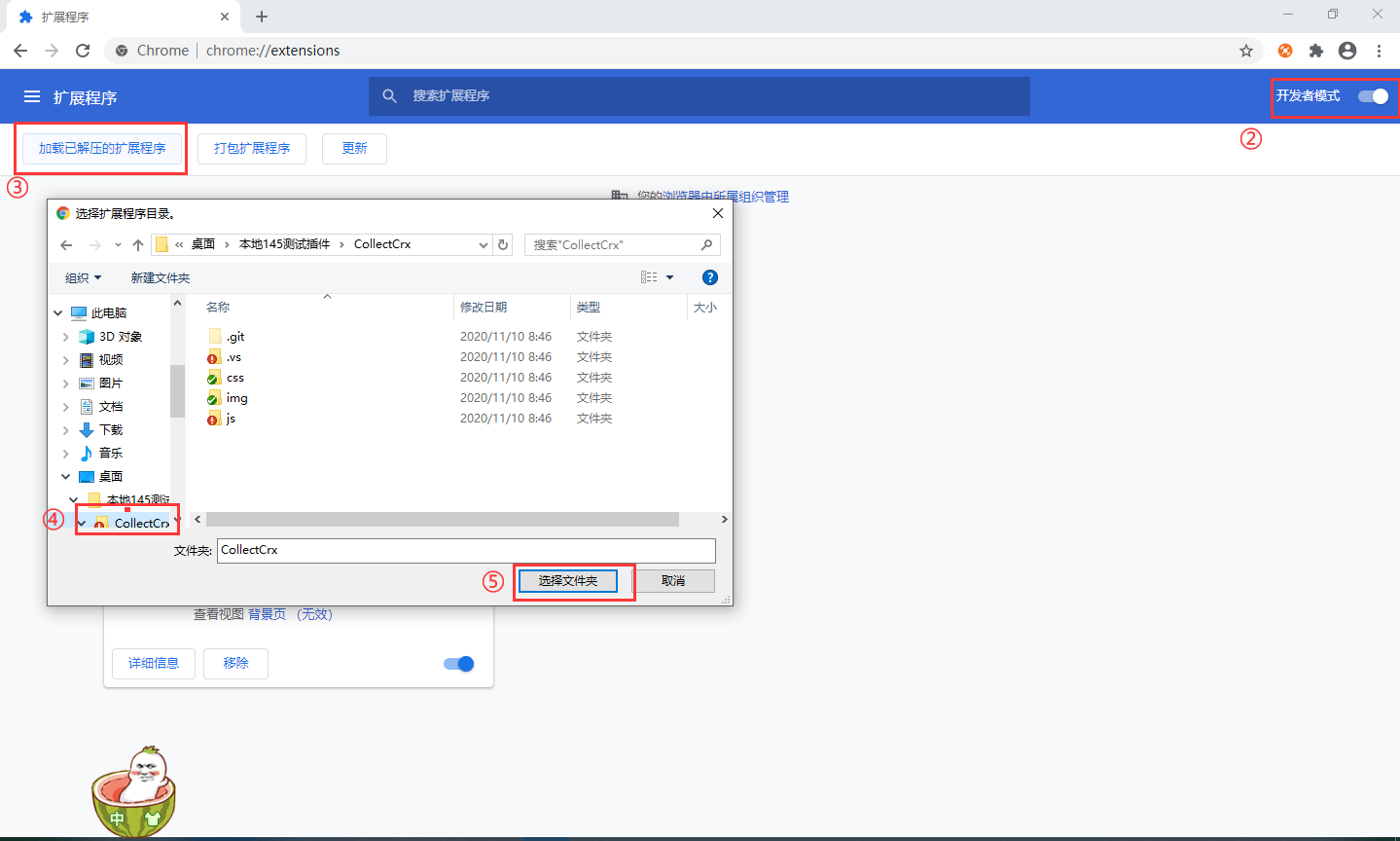The width and height of the screenshot is (1400, 841).
Task: Focus the 搜索扩展程序 search field
Action: 699,95
